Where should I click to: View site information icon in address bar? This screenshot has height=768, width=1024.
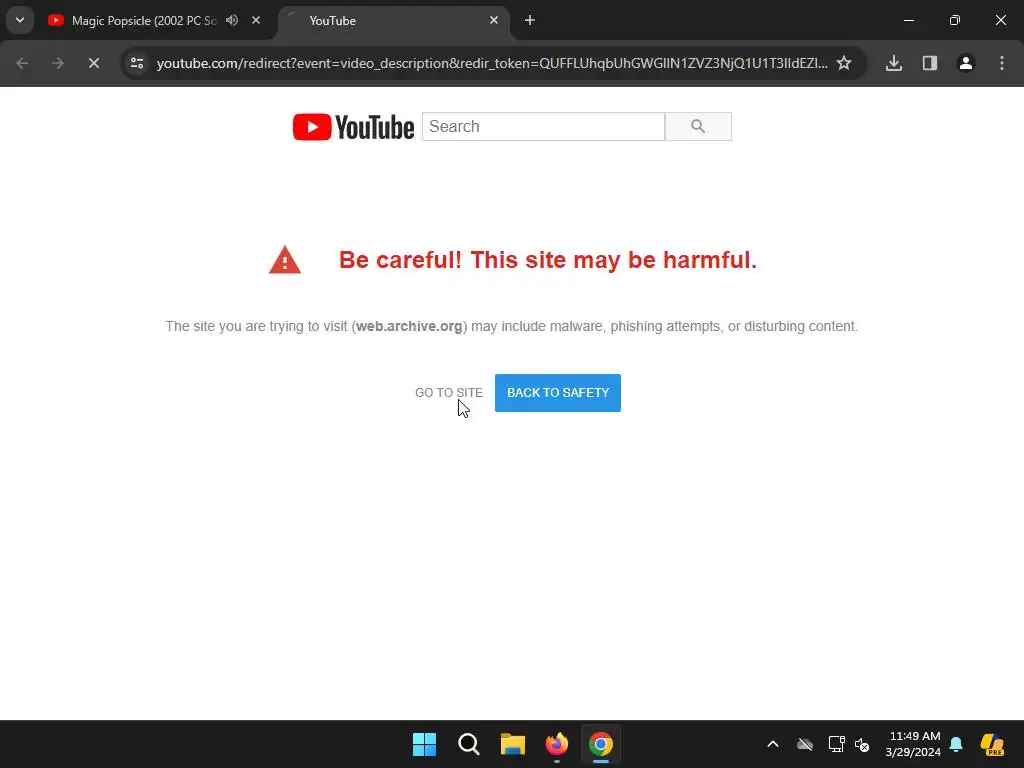pos(137,63)
